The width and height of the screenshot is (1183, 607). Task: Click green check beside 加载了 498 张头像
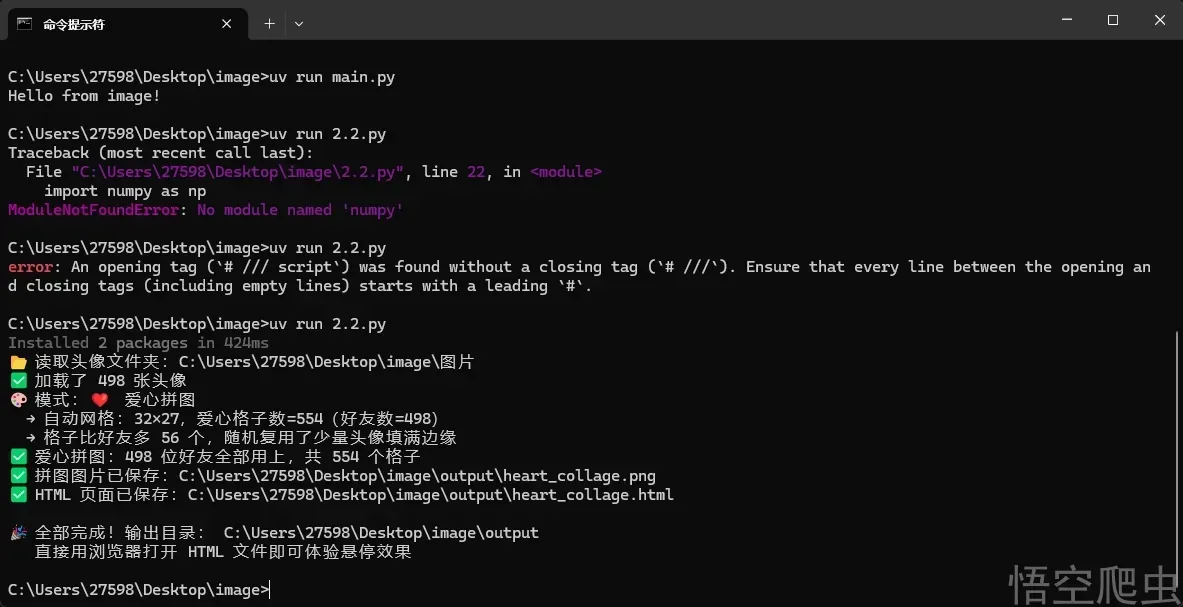[18, 381]
